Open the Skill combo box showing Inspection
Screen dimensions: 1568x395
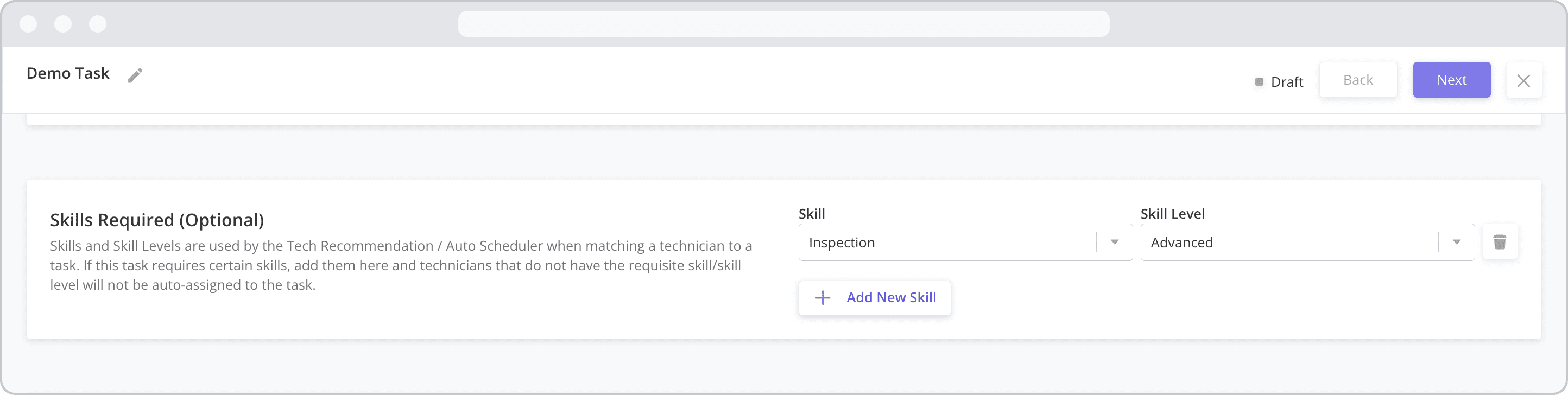pos(965,242)
